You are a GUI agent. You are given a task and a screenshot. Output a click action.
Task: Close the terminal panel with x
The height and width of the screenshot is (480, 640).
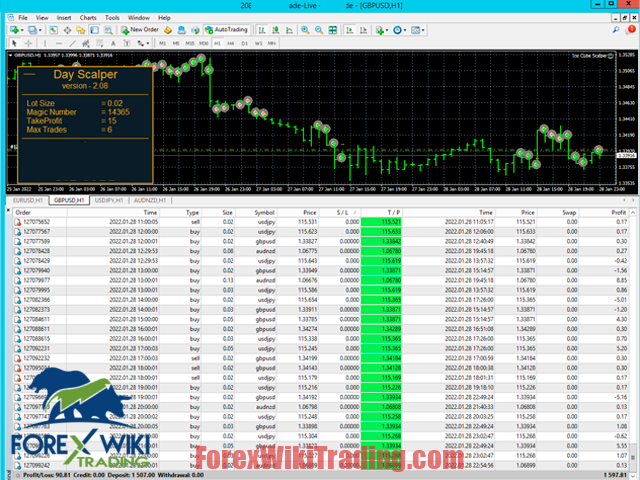tap(8, 211)
